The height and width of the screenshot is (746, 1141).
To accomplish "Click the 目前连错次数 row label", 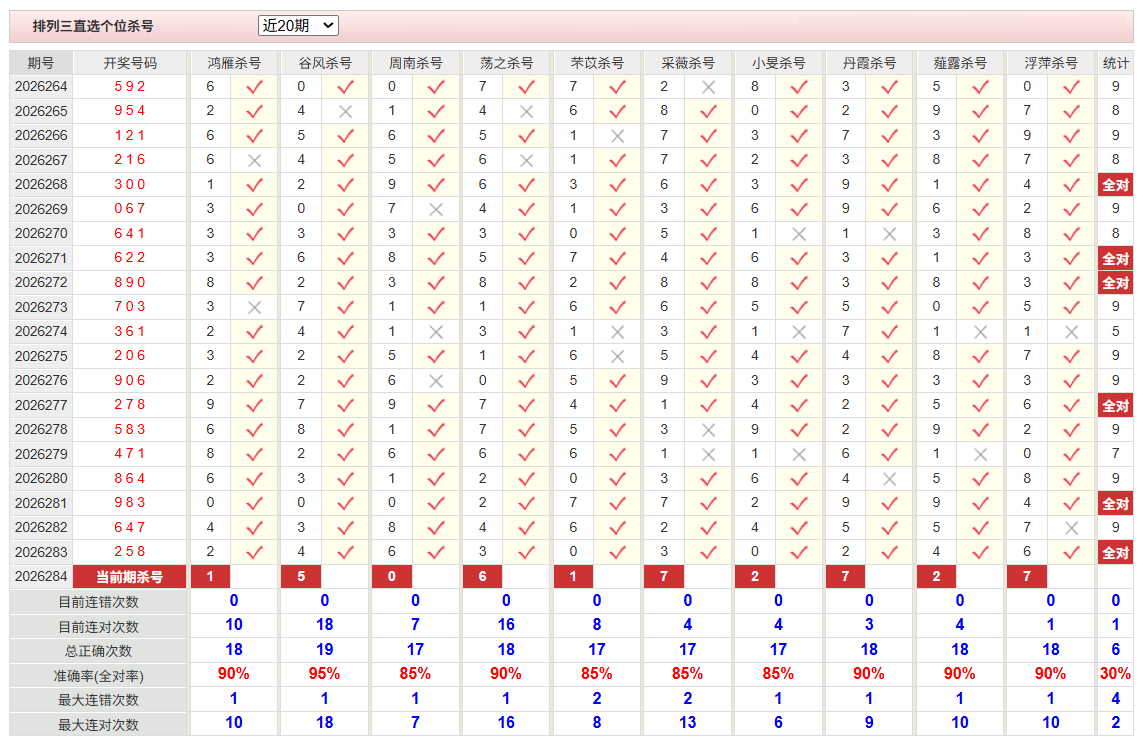I will [x=98, y=603].
